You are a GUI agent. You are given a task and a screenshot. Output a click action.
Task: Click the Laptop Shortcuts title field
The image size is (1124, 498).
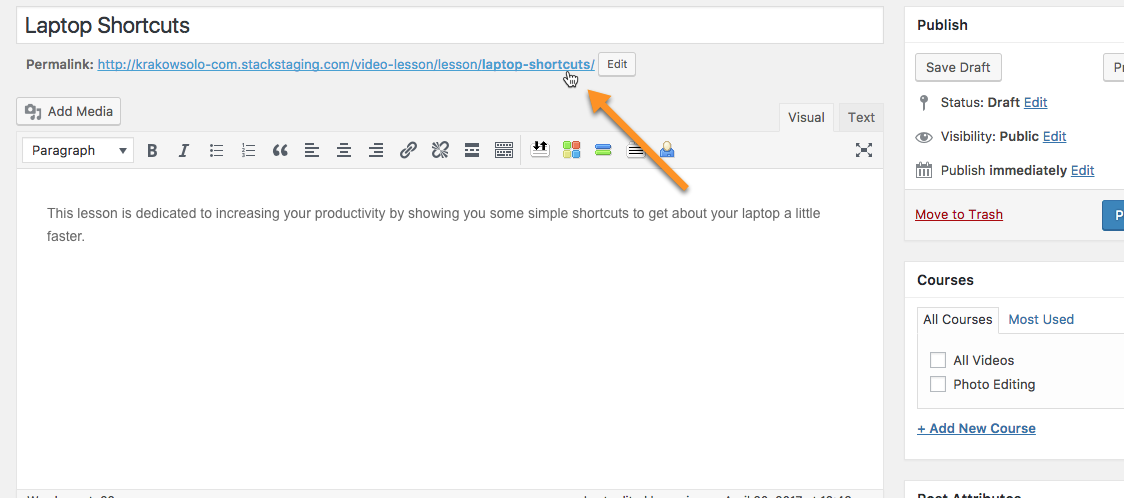pyautogui.click(x=450, y=26)
